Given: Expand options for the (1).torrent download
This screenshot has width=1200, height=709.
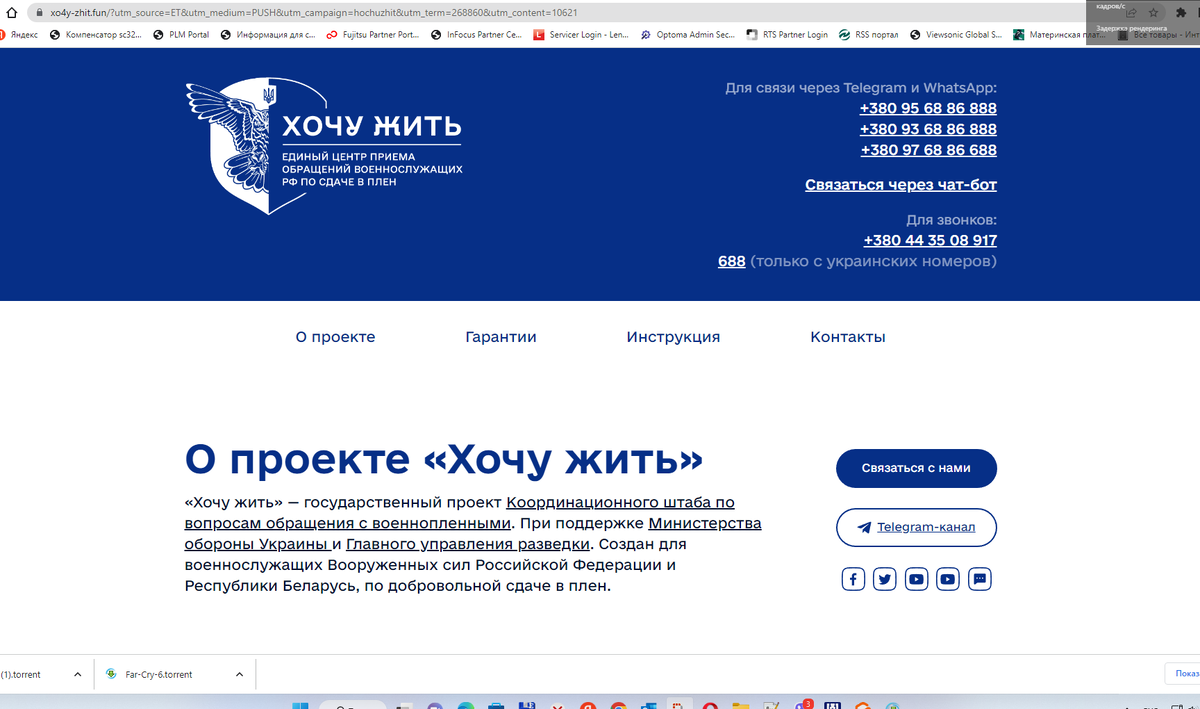Looking at the screenshot, I should pyautogui.click(x=78, y=675).
